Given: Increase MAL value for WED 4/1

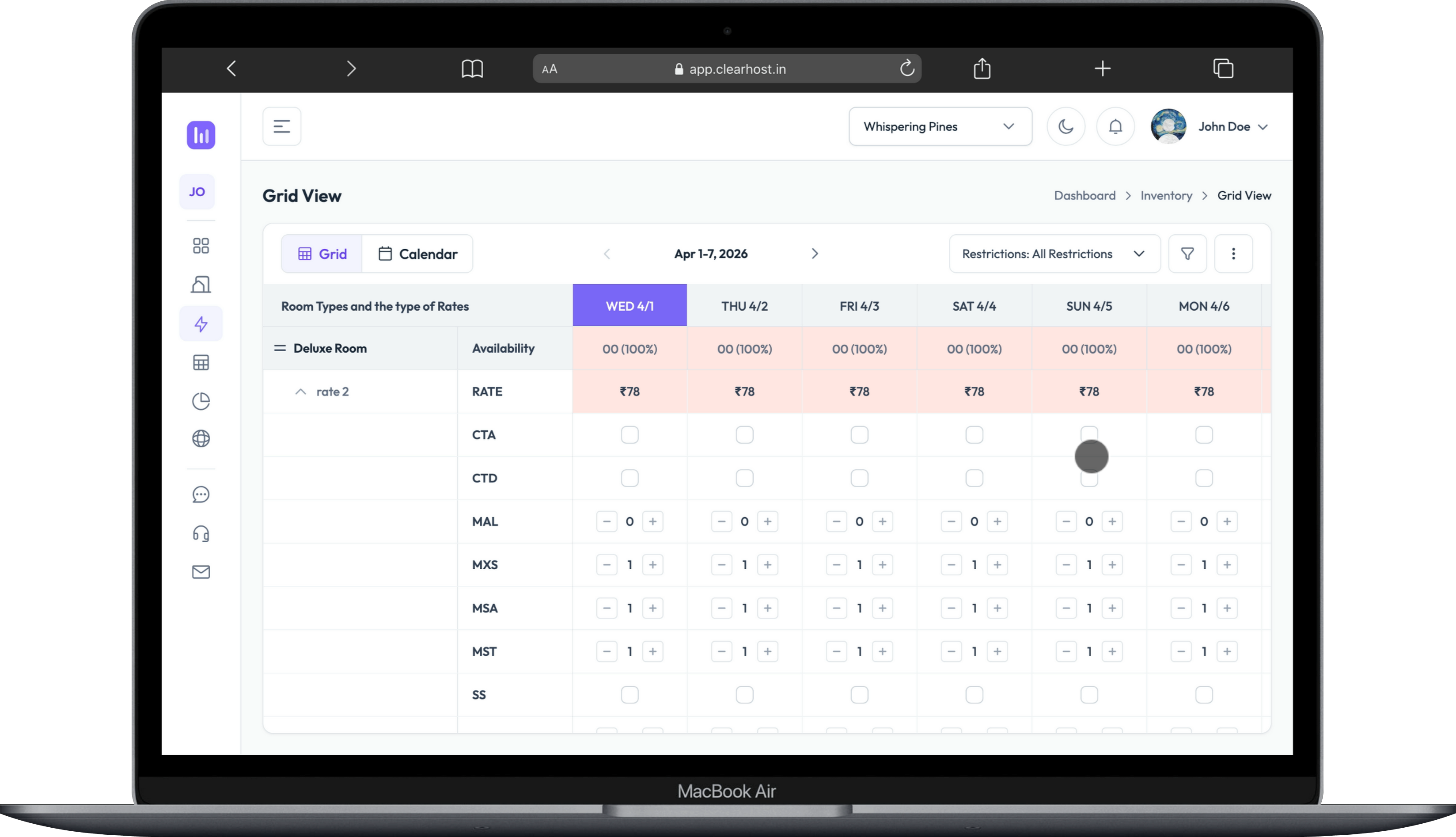Looking at the screenshot, I should 652,521.
